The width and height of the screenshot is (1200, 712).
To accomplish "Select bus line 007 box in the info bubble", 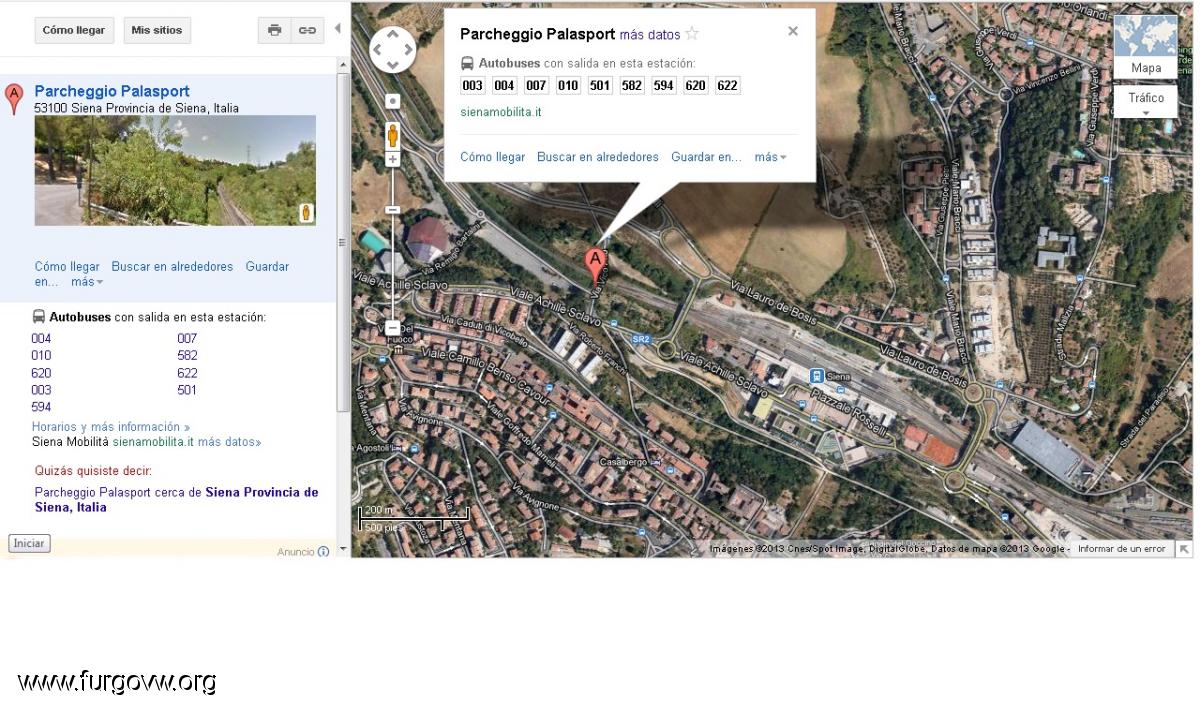I will (536, 85).
